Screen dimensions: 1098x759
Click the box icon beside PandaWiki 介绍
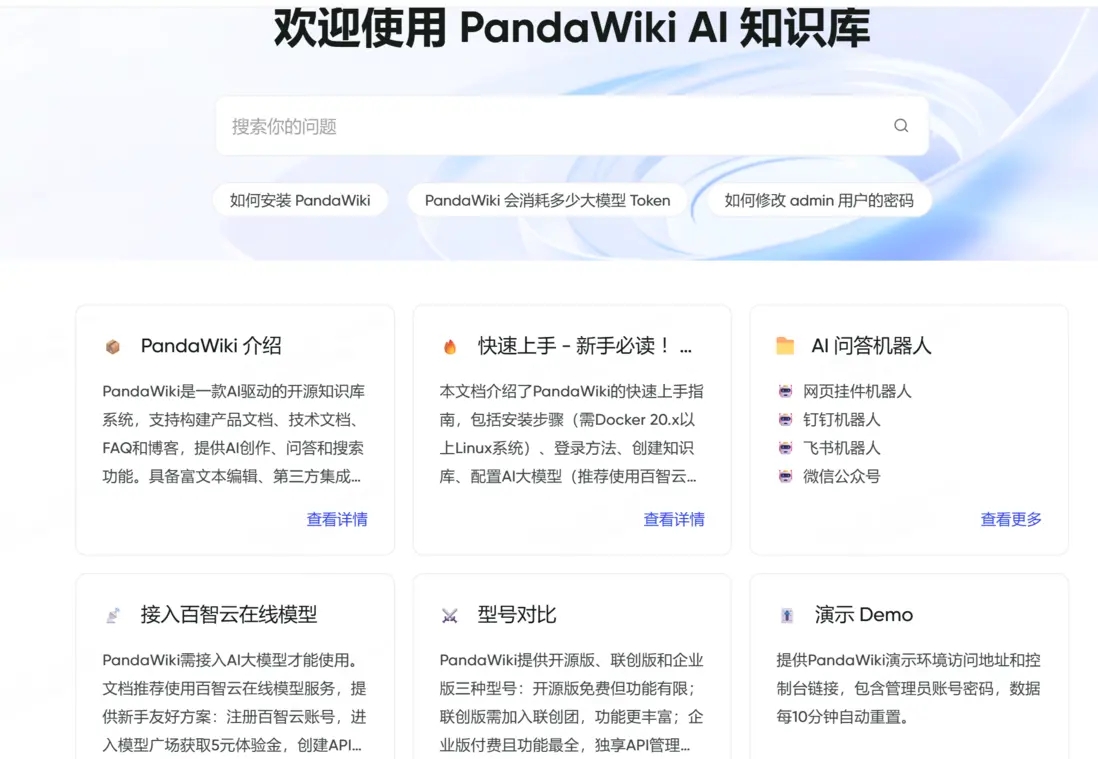pos(112,346)
